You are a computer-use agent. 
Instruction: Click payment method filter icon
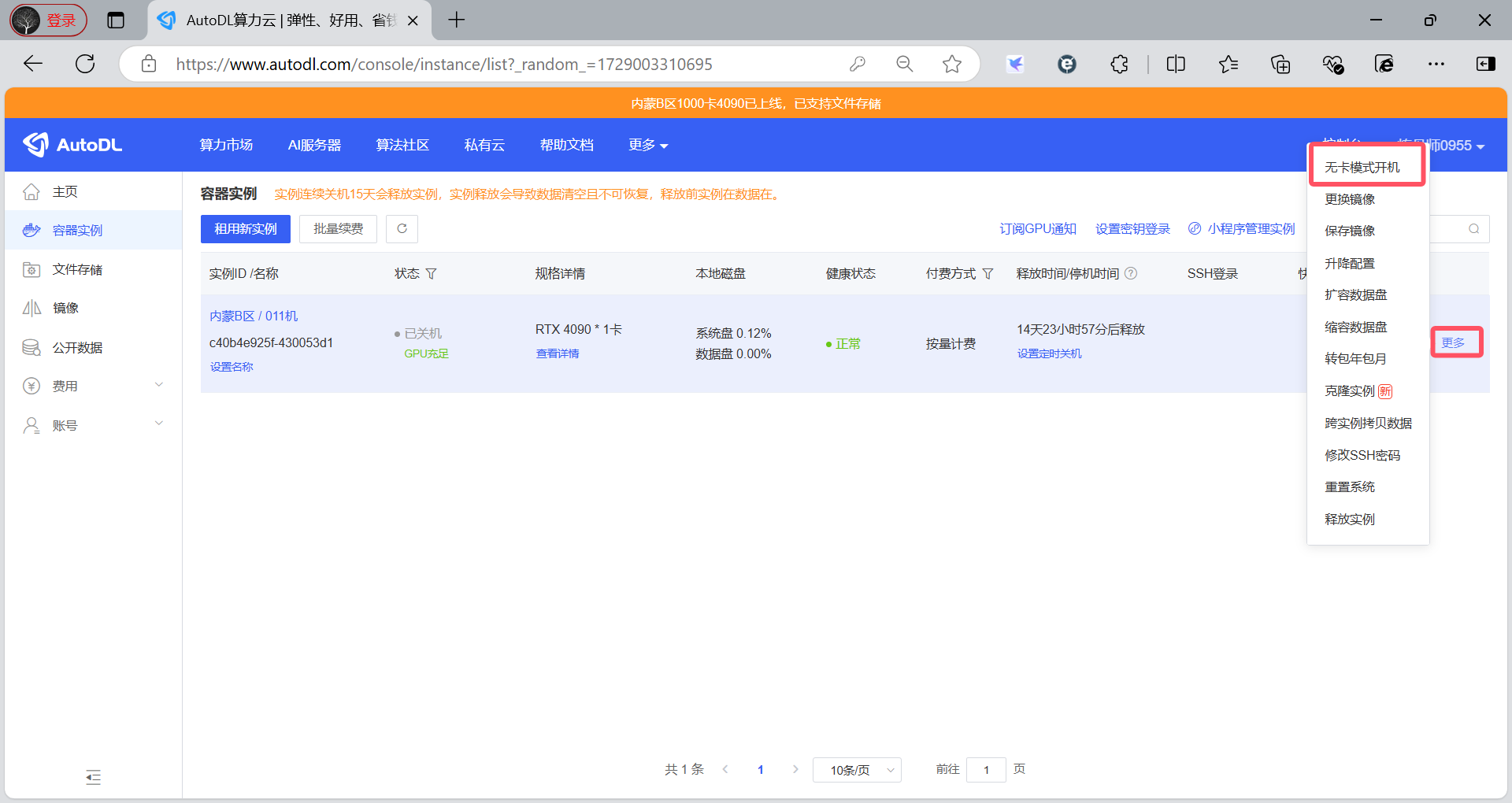[x=988, y=274]
